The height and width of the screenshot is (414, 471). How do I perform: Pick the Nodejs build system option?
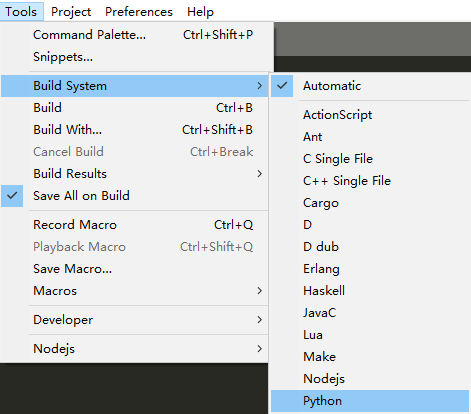pos(370,379)
